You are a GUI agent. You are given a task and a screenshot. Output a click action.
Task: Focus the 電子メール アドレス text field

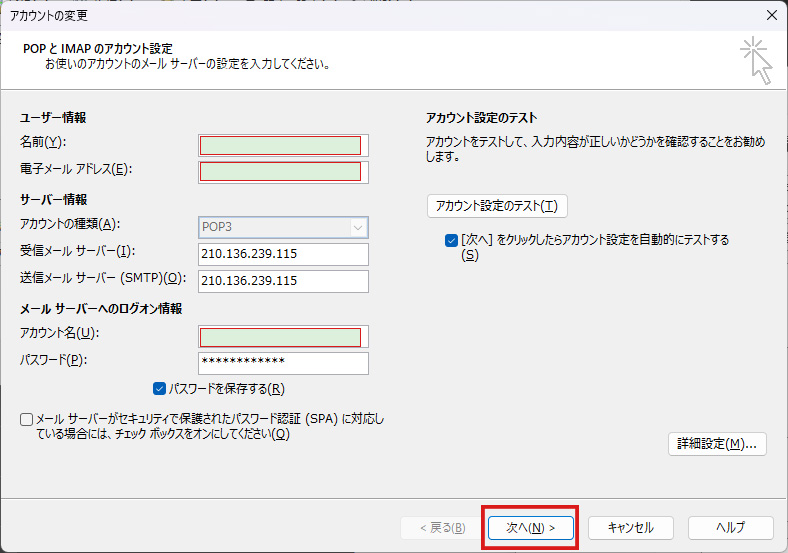[x=283, y=172]
